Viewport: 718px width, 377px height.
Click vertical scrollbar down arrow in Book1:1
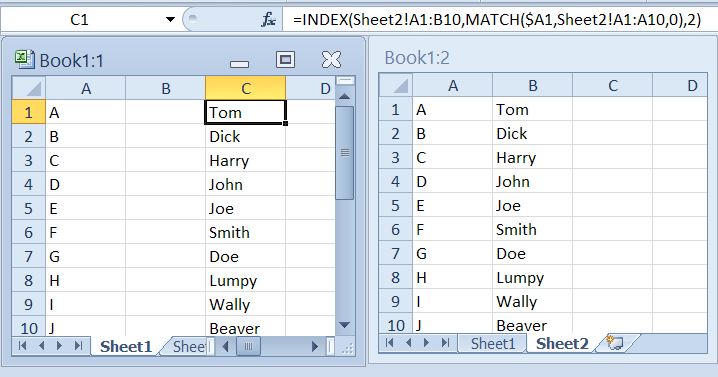pos(345,325)
